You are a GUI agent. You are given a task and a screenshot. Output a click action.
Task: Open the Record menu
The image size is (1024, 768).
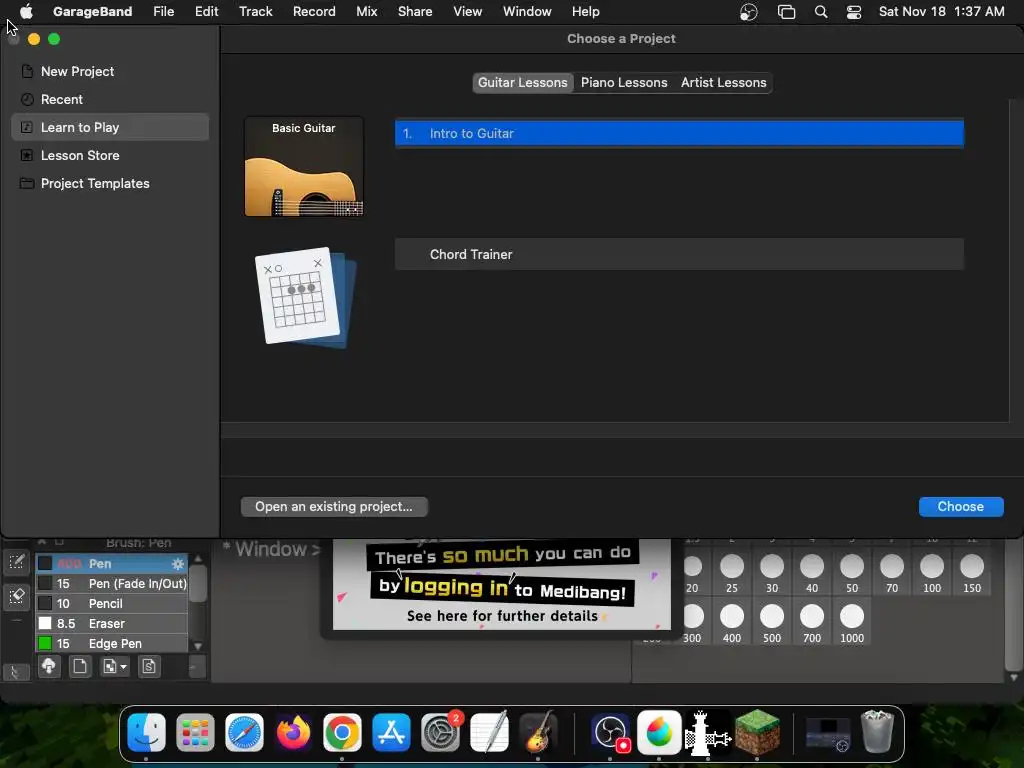314,12
